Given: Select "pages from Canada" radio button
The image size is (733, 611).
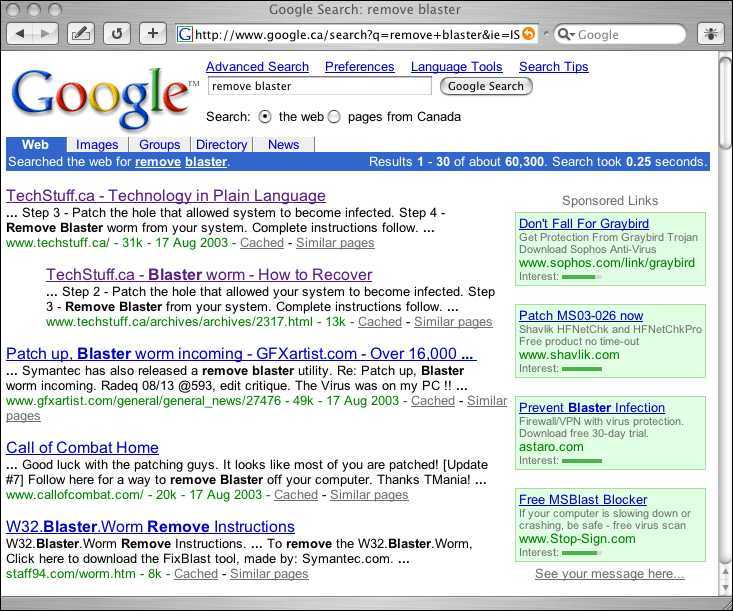Looking at the screenshot, I should point(335,117).
